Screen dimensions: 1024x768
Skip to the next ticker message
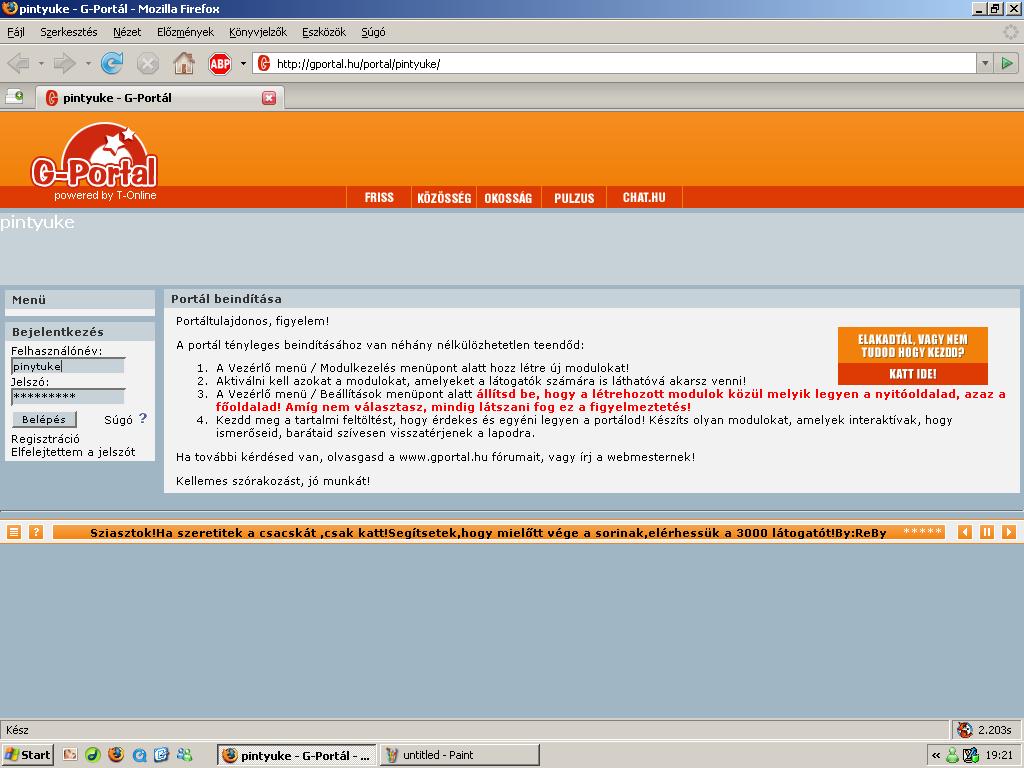(1008, 532)
